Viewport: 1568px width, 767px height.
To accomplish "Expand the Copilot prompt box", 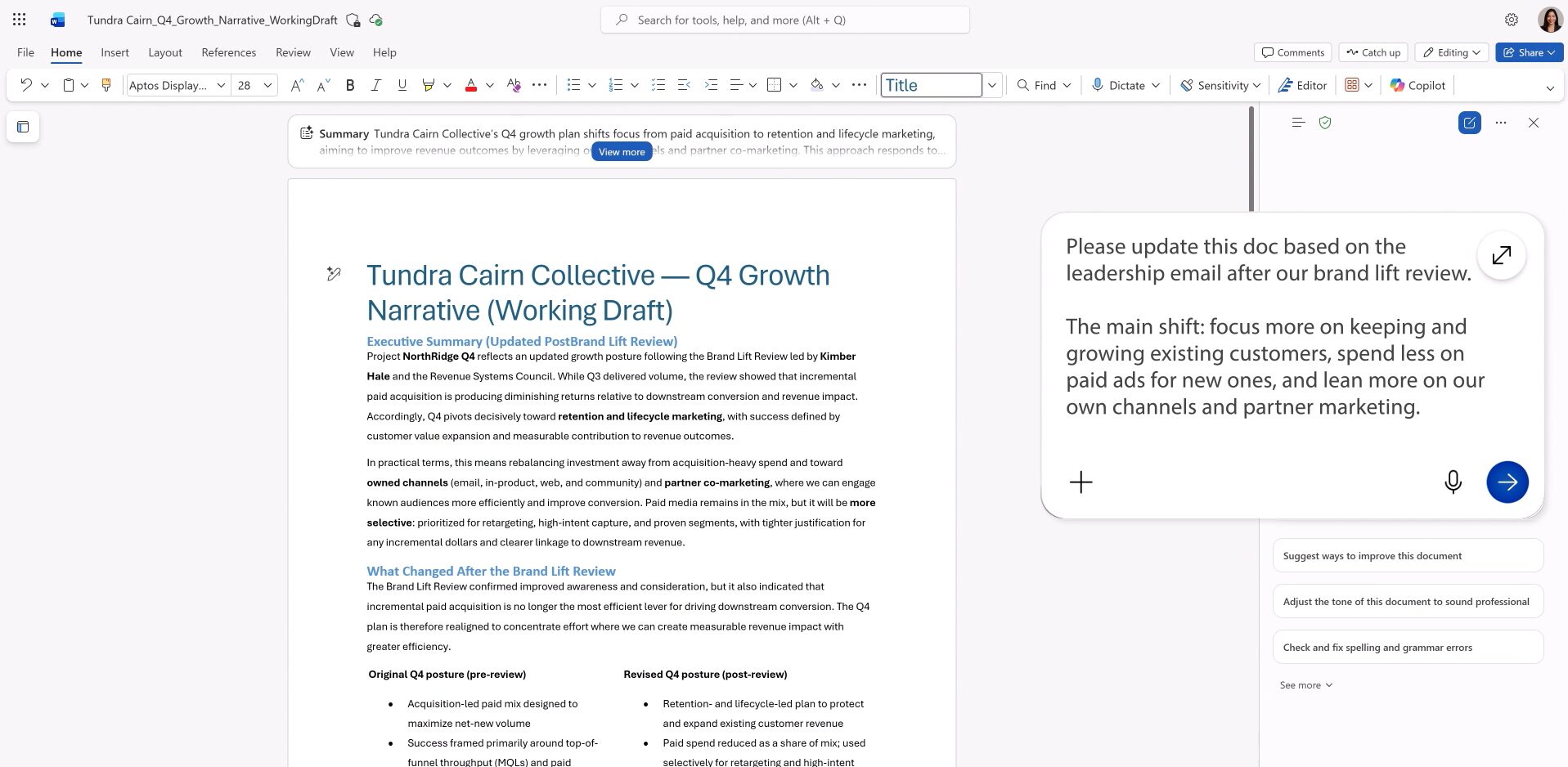I will pos(1501,255).
